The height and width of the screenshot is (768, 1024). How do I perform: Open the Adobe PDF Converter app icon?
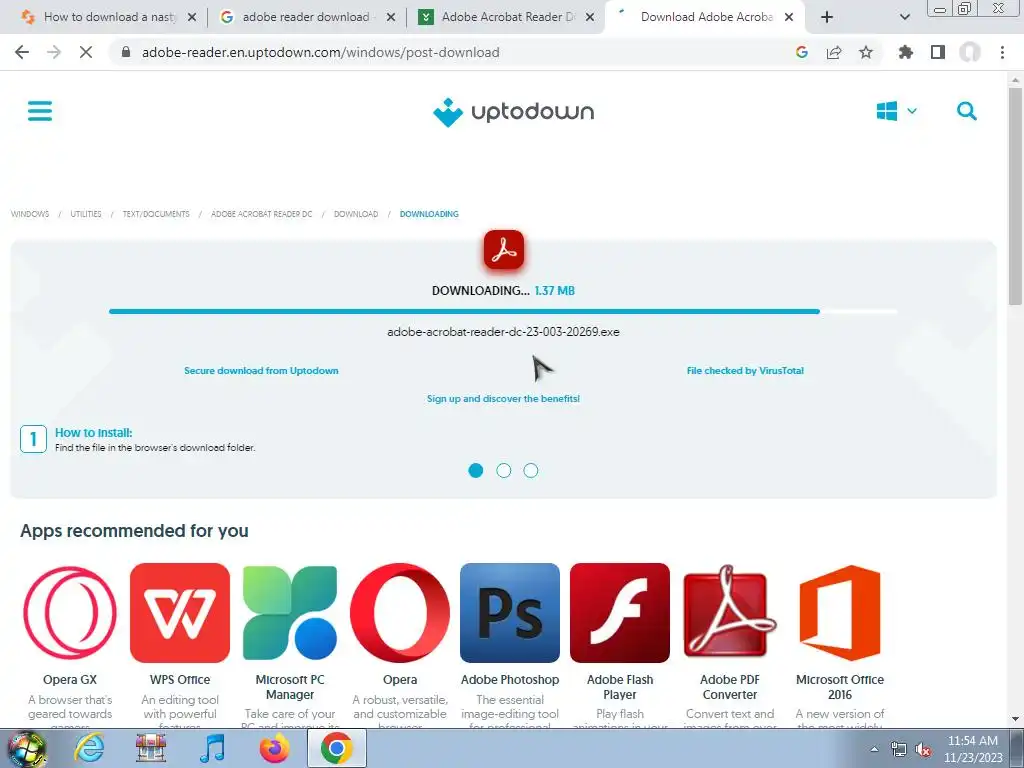pos(729,613)
